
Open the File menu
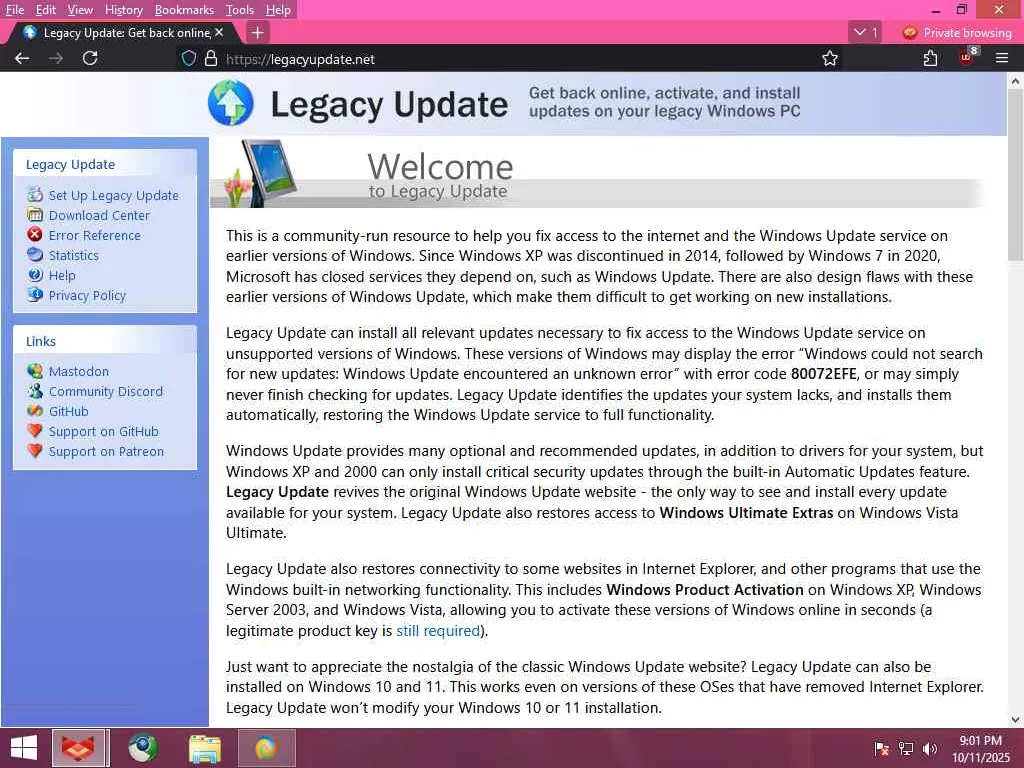tap(14, 10)
